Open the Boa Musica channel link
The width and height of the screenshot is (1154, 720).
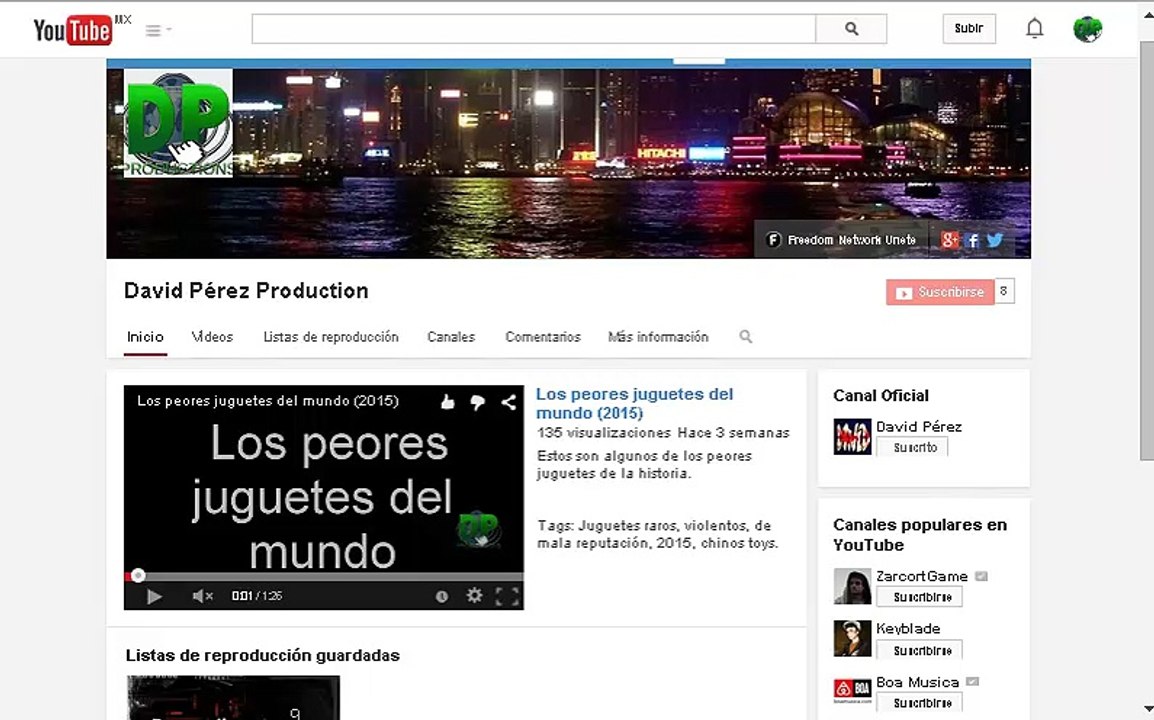[x=917, y=682]
